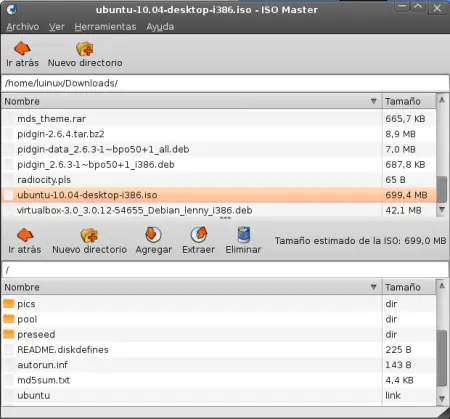Select ubuntu-10.04-desktop-i386.iso file name

tap(87, 195)
